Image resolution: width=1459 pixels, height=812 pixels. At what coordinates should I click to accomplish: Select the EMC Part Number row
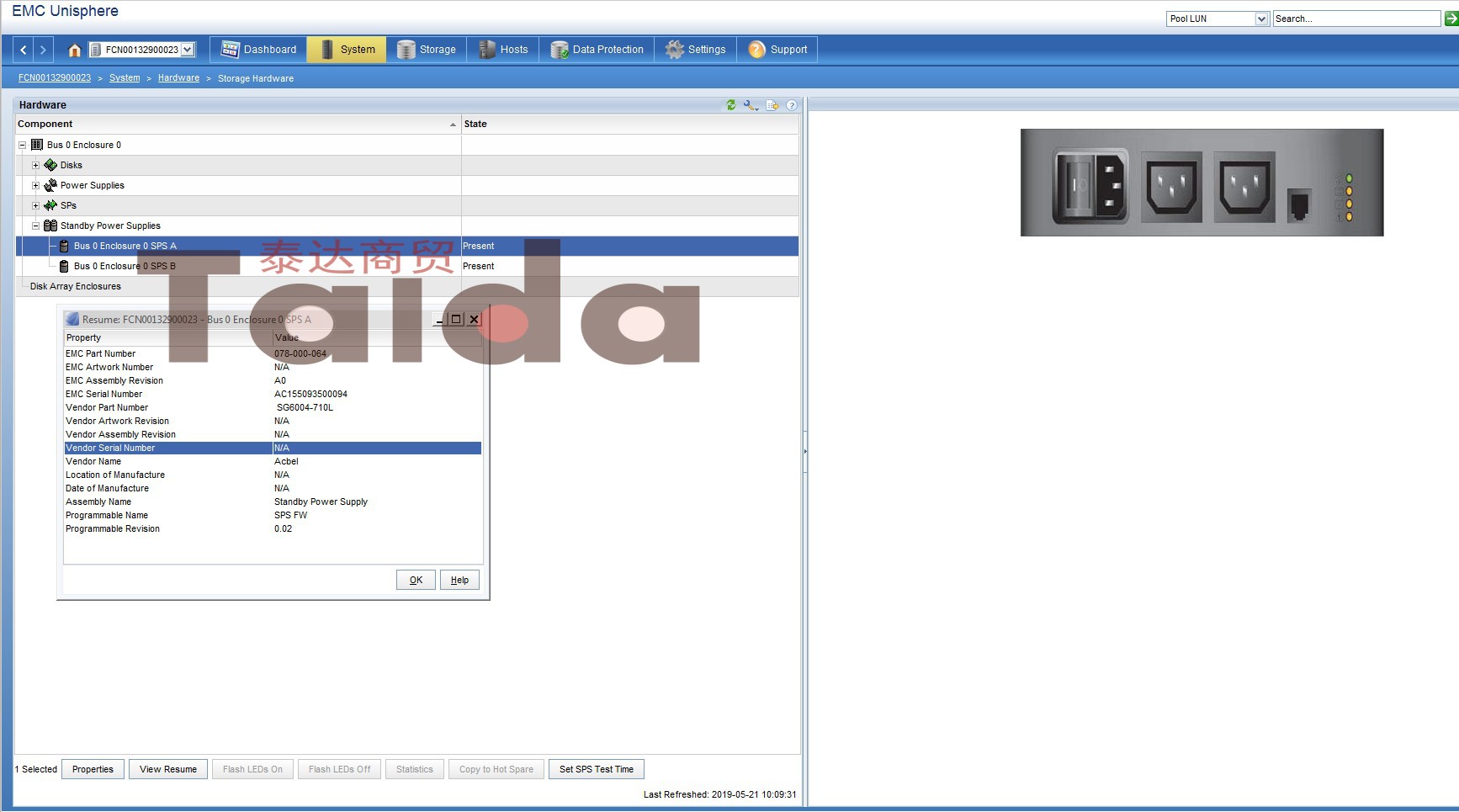point(273,353)
